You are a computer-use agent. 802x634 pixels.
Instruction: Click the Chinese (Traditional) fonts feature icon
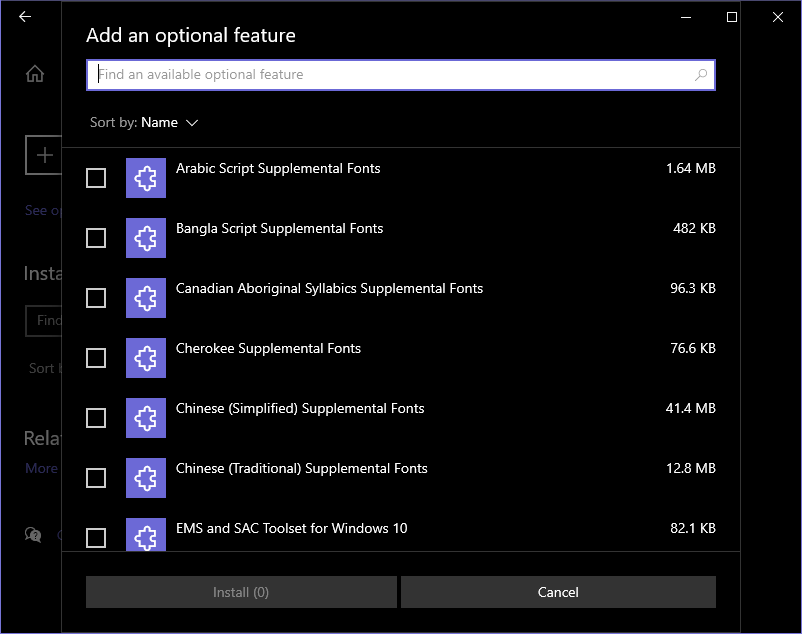click(146, 478)
